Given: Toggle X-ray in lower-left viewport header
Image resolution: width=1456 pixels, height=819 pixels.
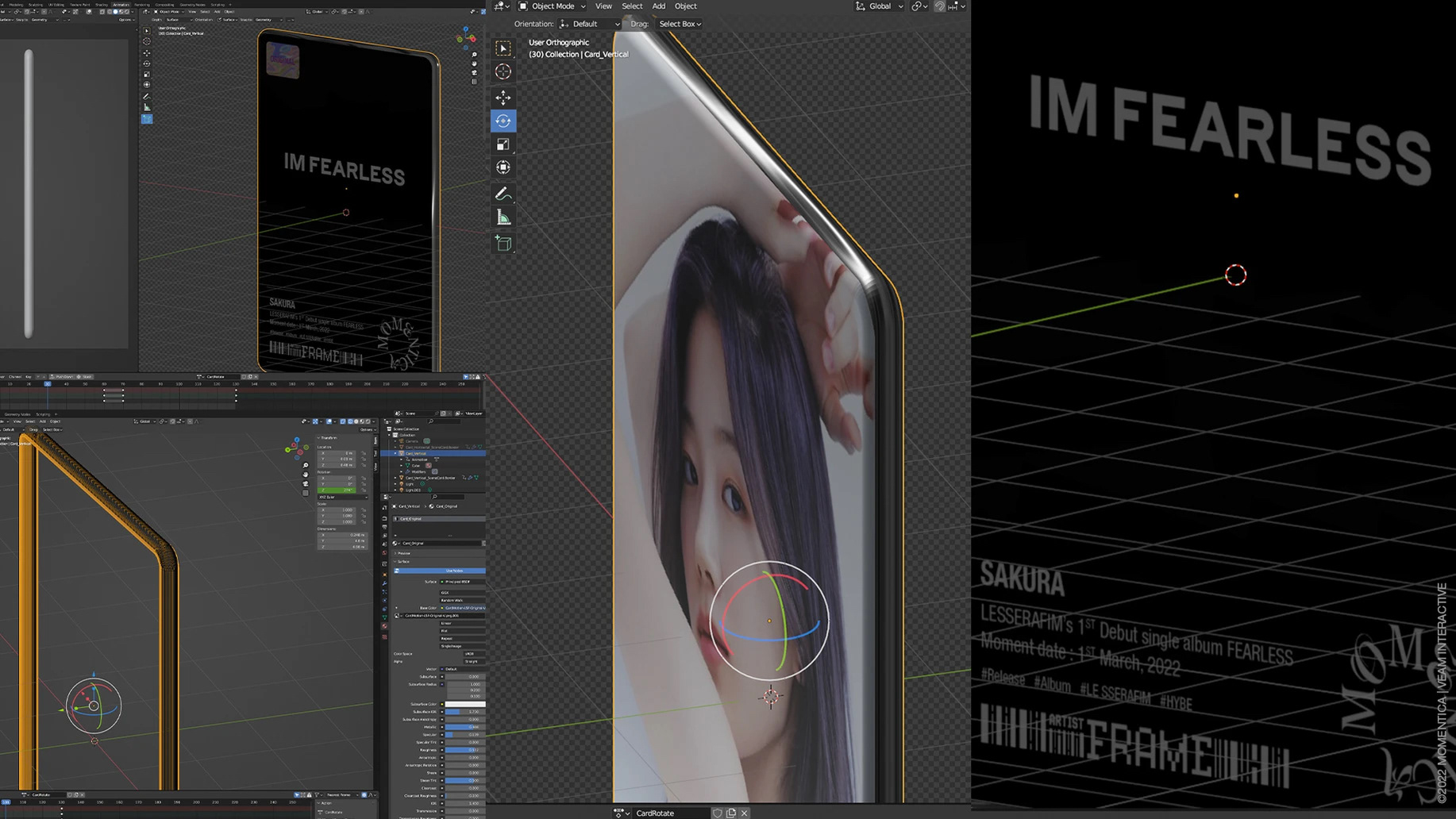Looking at the screenshot, I should 343,421.
